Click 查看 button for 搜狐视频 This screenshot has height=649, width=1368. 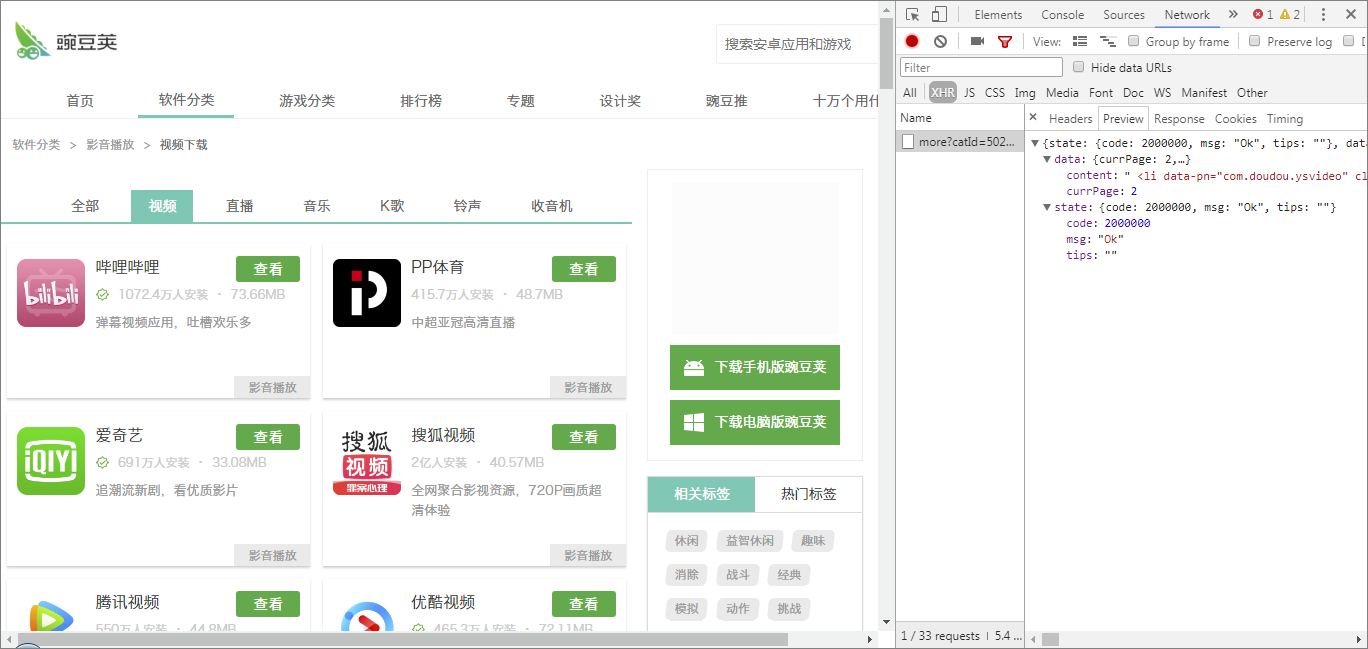click(x=584, y=437)
